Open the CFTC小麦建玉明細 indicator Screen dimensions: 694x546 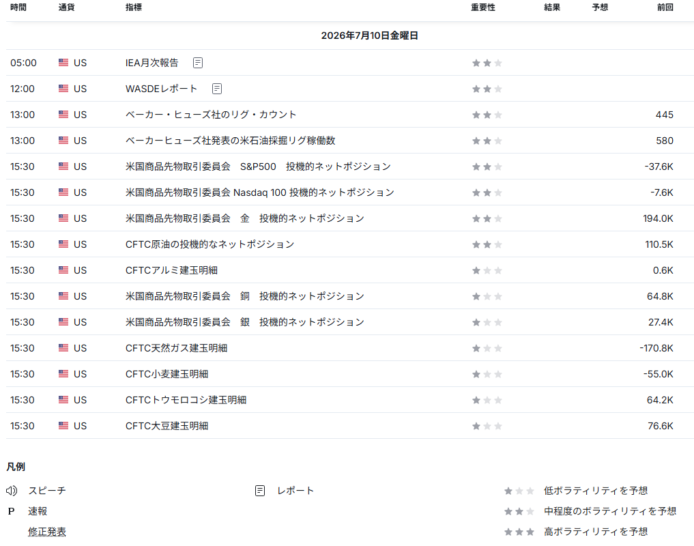tap(167, 374)
